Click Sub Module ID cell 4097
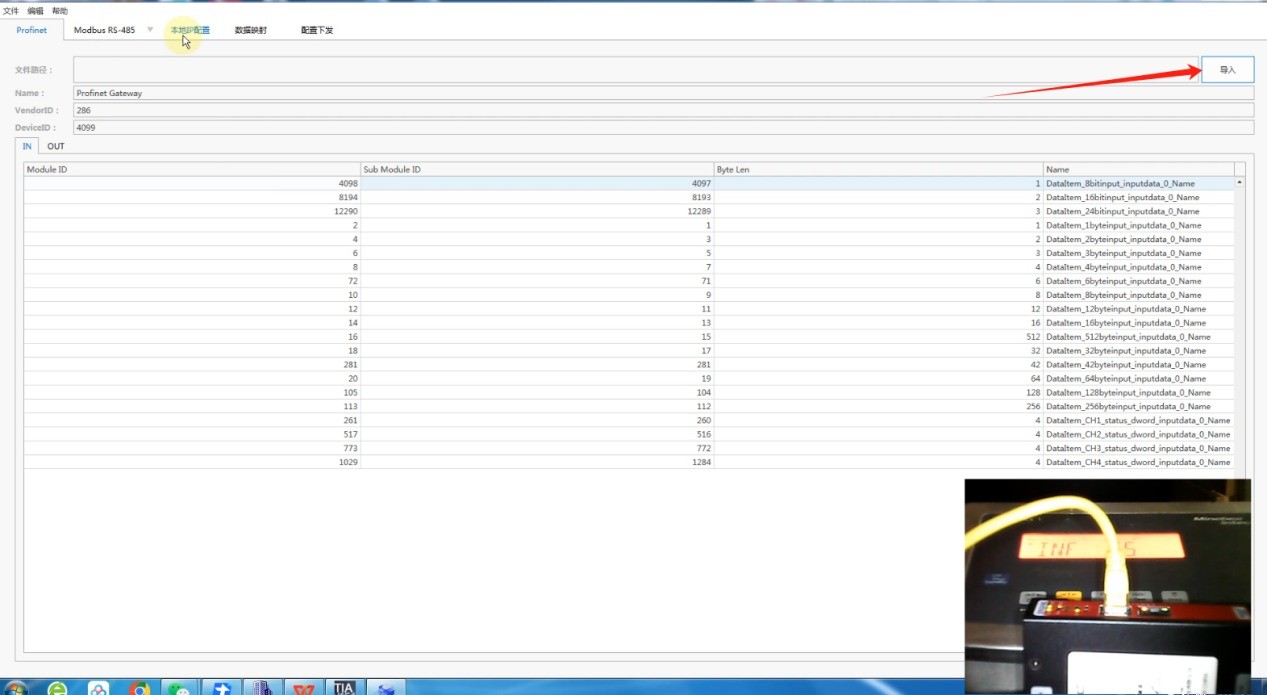The height and width of the screenshot is (695, 1267). click(x=537, y=183)
